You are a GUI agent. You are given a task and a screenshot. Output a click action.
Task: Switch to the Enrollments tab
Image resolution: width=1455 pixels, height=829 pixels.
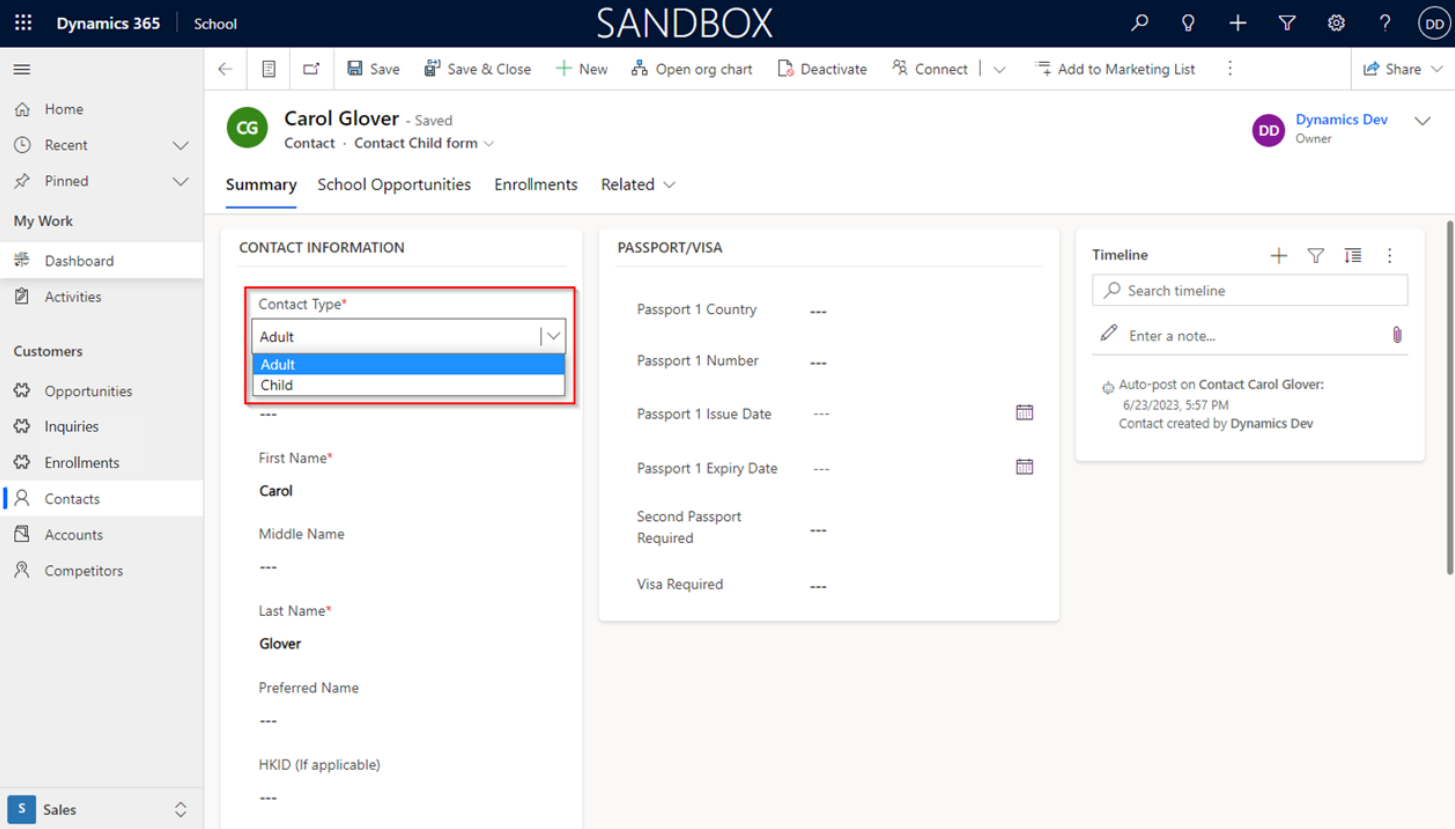[x=535, y=184]
